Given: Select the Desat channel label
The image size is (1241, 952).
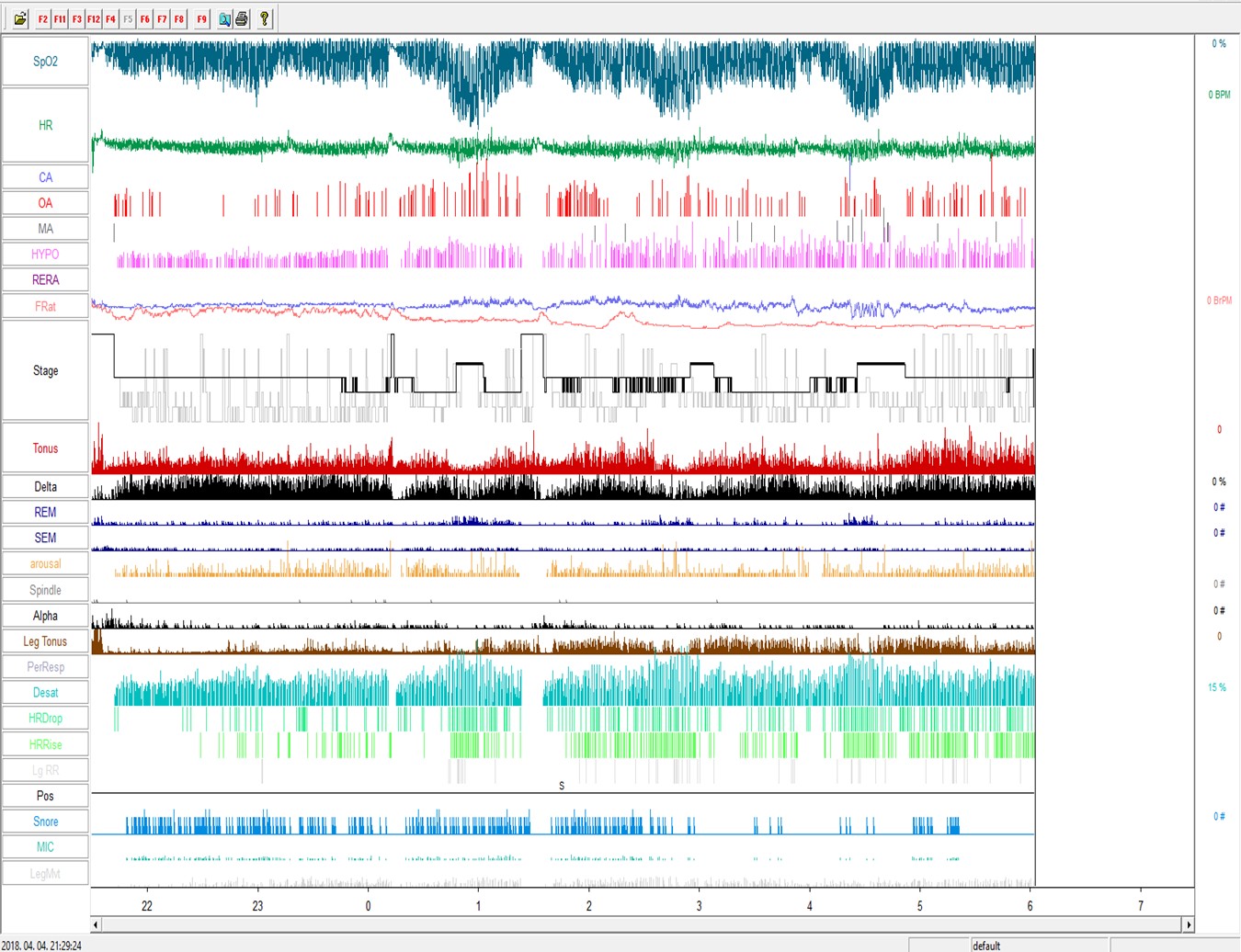Looking at the screenshot, I should point(45,693).
